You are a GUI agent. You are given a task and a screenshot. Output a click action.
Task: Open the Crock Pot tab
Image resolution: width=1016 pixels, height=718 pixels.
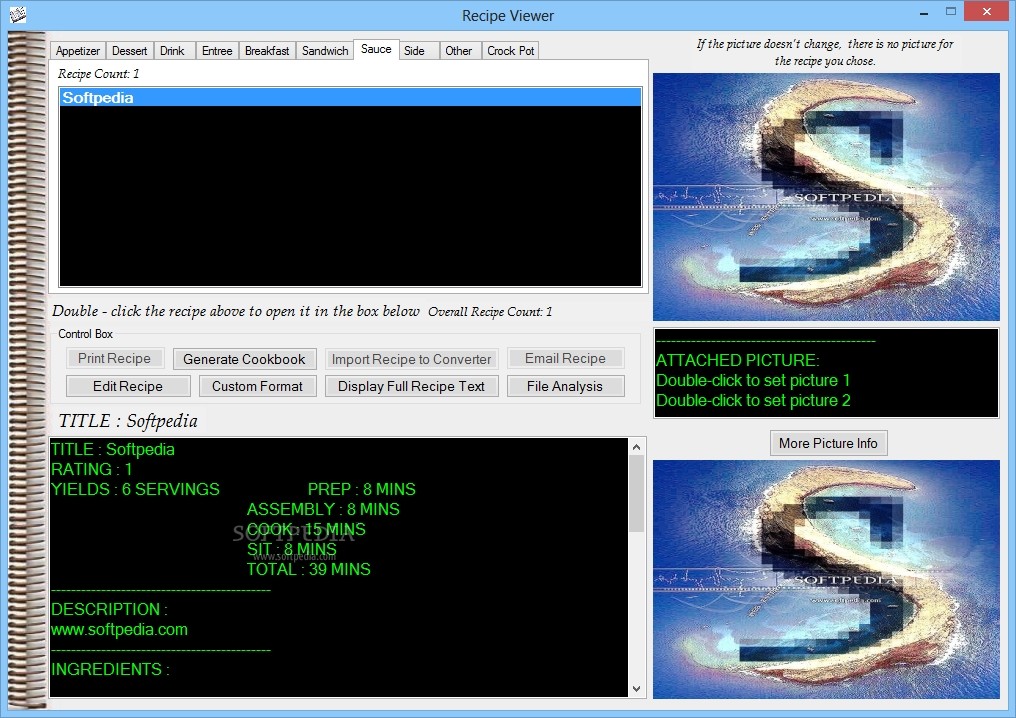[511, 51]
